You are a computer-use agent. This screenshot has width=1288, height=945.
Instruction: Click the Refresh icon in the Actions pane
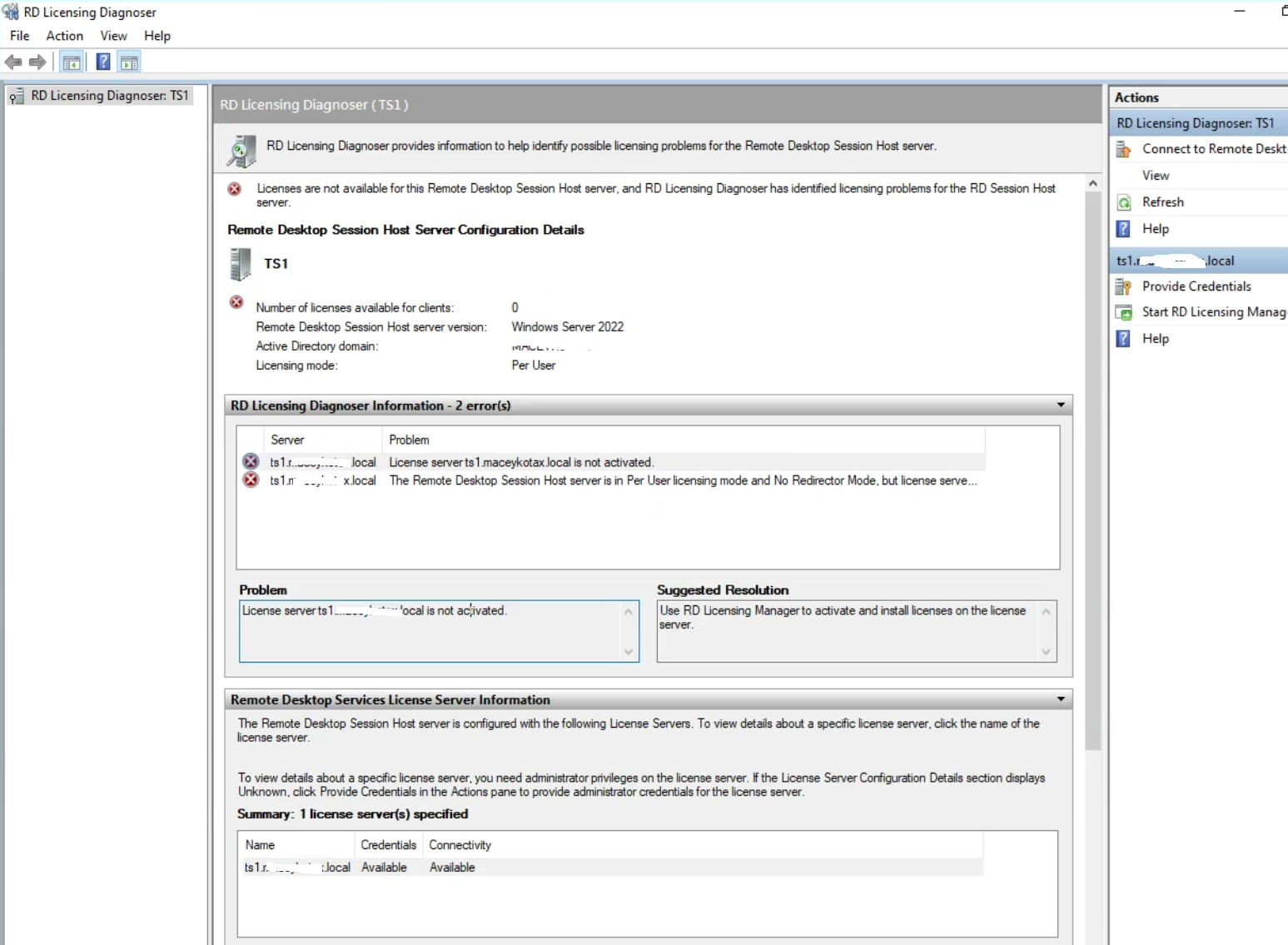click(1123, 202)
